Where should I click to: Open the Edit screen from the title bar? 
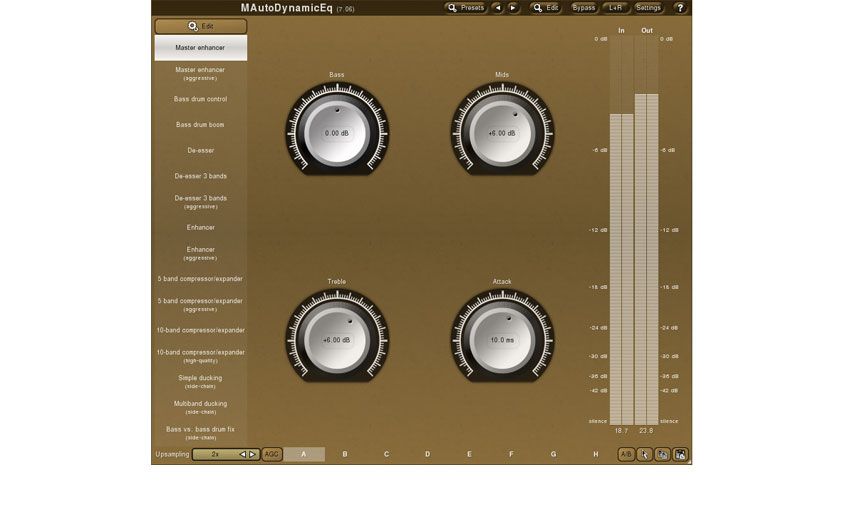tap(545, 8)
